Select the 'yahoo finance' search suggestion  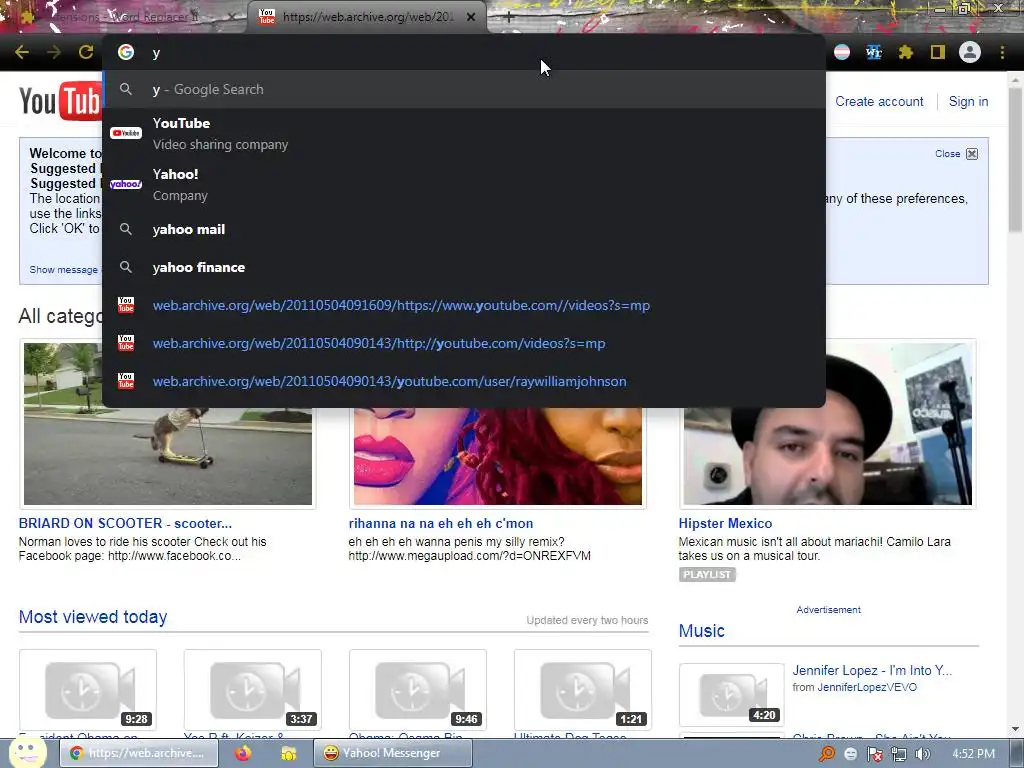[464, 267]
